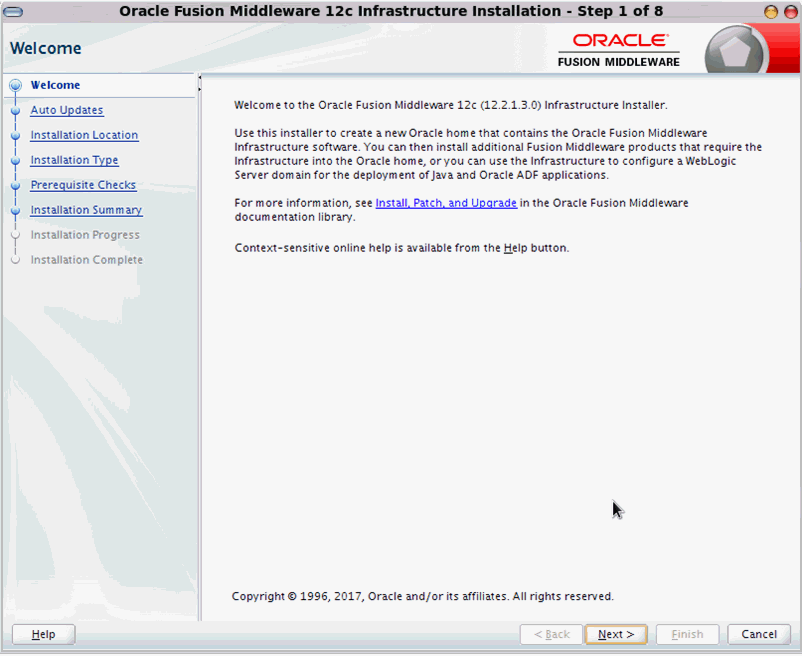802x656 pixels.
Task: Jump to Installation Summary step
Action: point(86,210)
